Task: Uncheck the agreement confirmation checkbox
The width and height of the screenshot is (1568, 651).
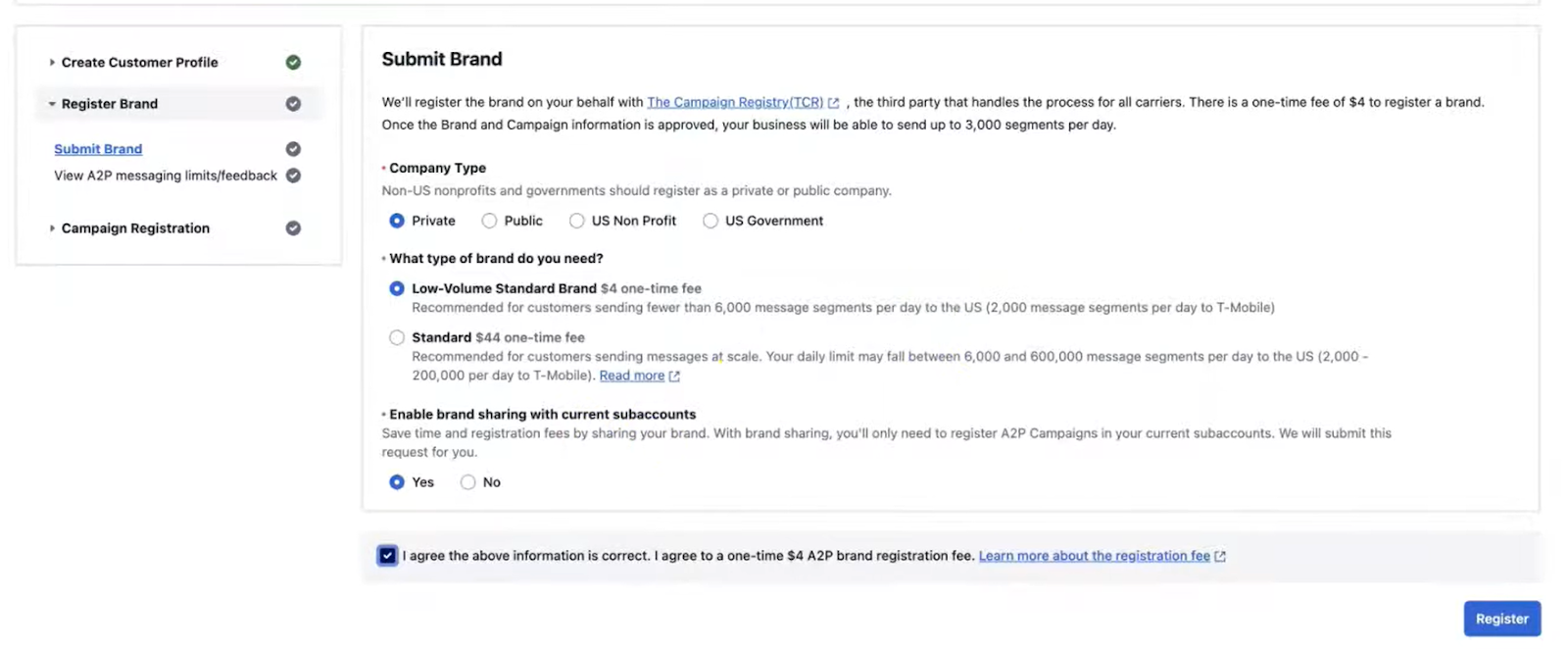Action: click(x=388, y=556)
